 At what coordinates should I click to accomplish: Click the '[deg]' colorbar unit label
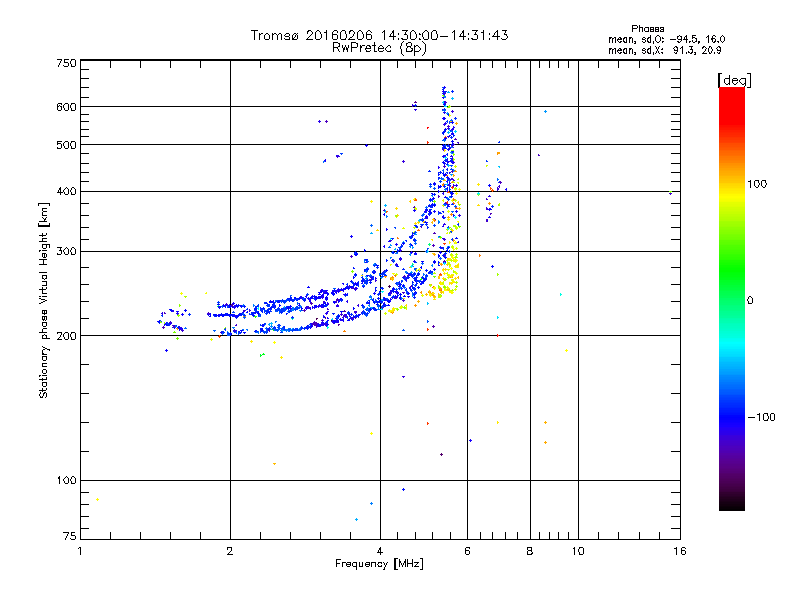(x=734, y=80)
